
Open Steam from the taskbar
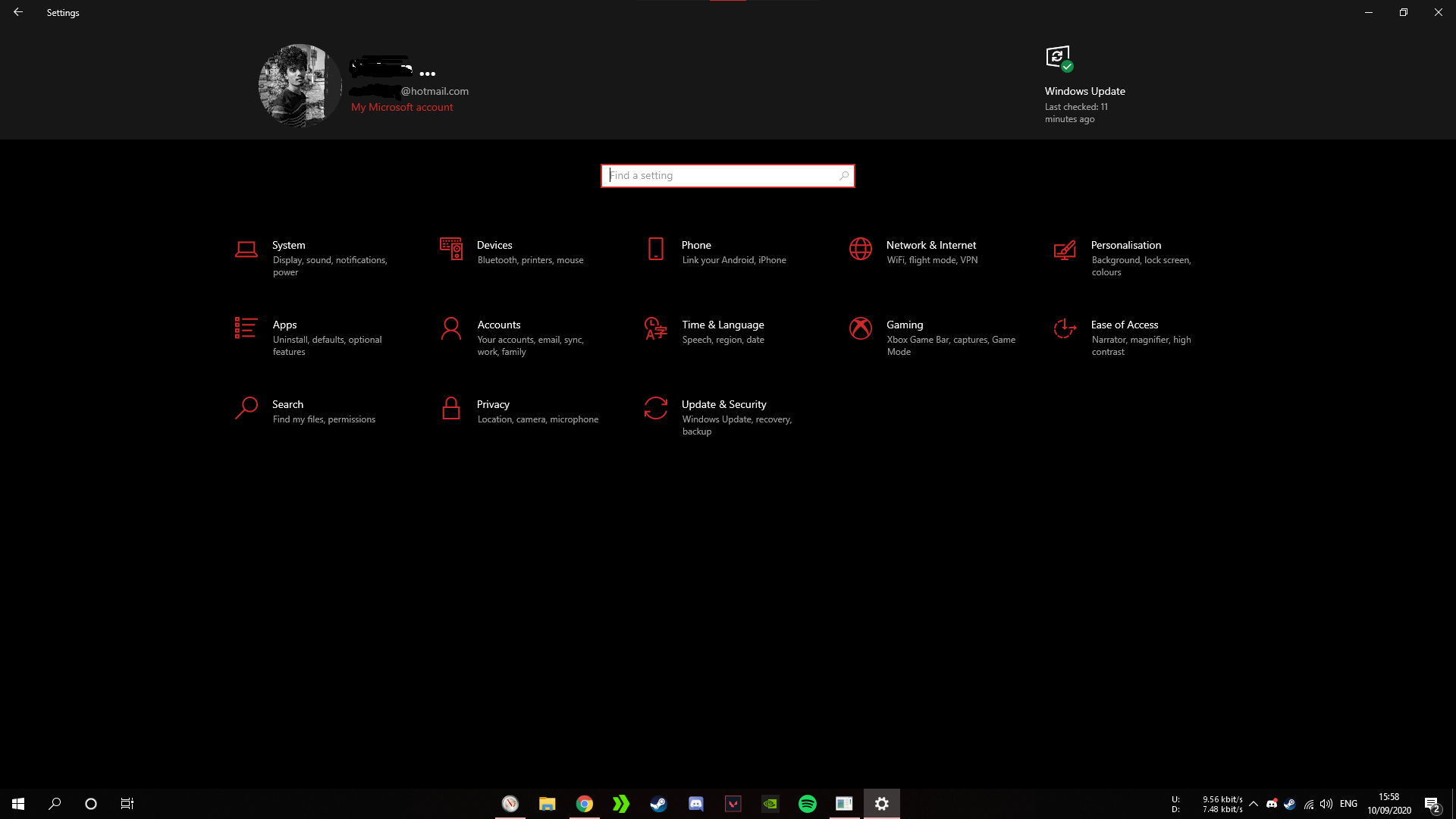pyautogui.click(x=658, y=804)
